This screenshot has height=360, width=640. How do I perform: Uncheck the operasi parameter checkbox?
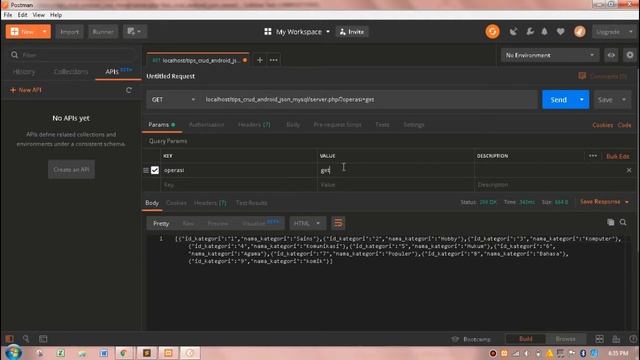(x=155, y=170)
